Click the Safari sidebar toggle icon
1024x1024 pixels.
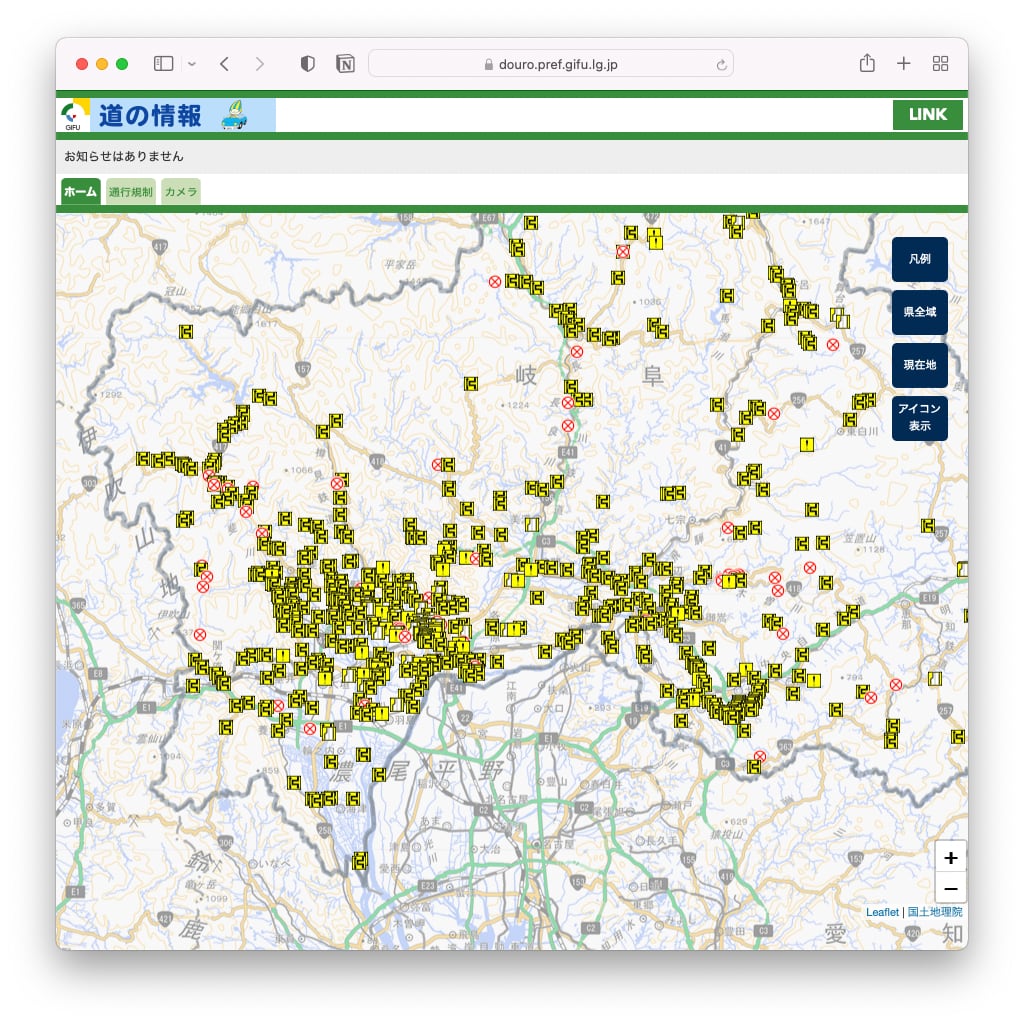[x=163, y=64]
